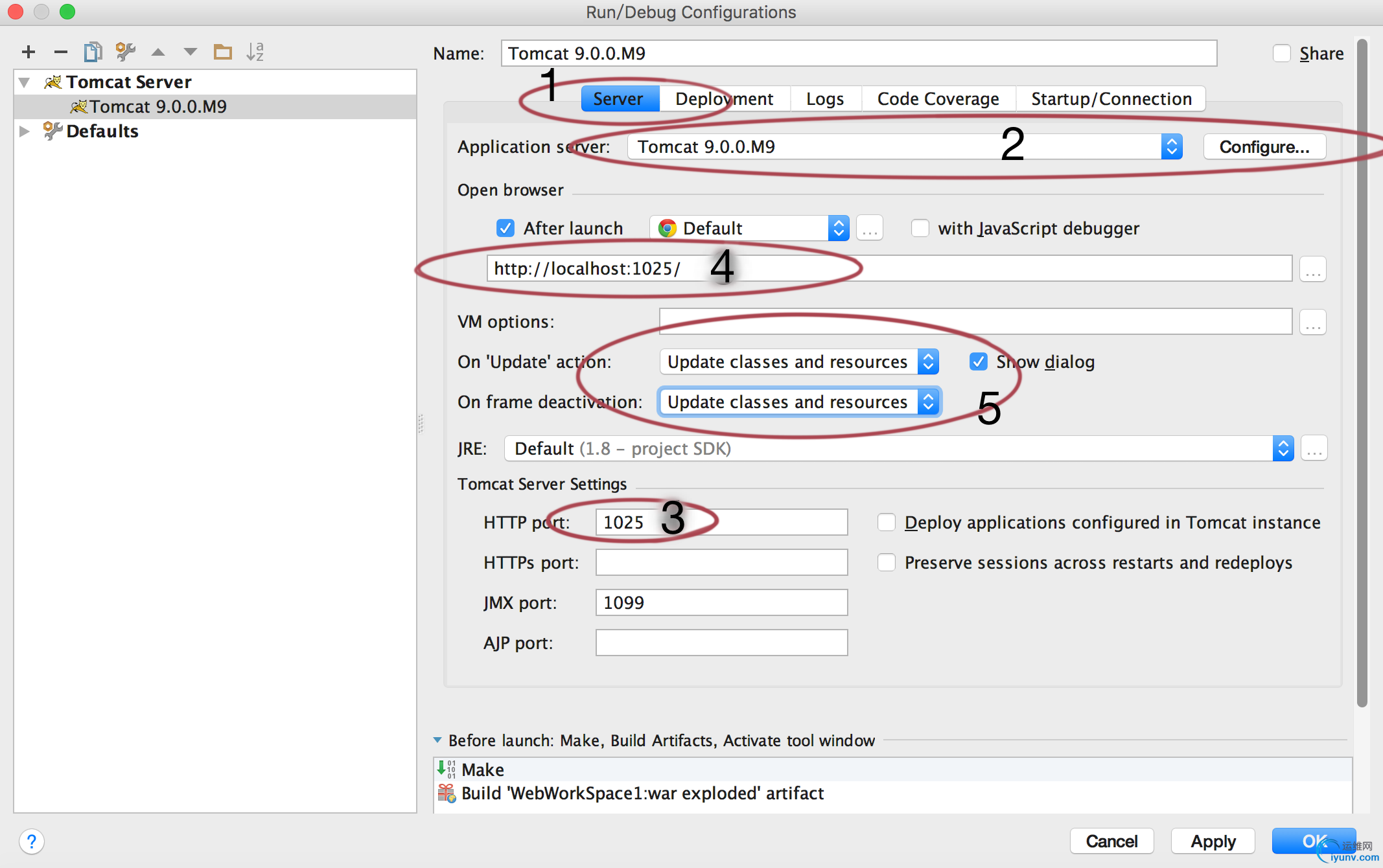Open help with the question mark button

32,841
